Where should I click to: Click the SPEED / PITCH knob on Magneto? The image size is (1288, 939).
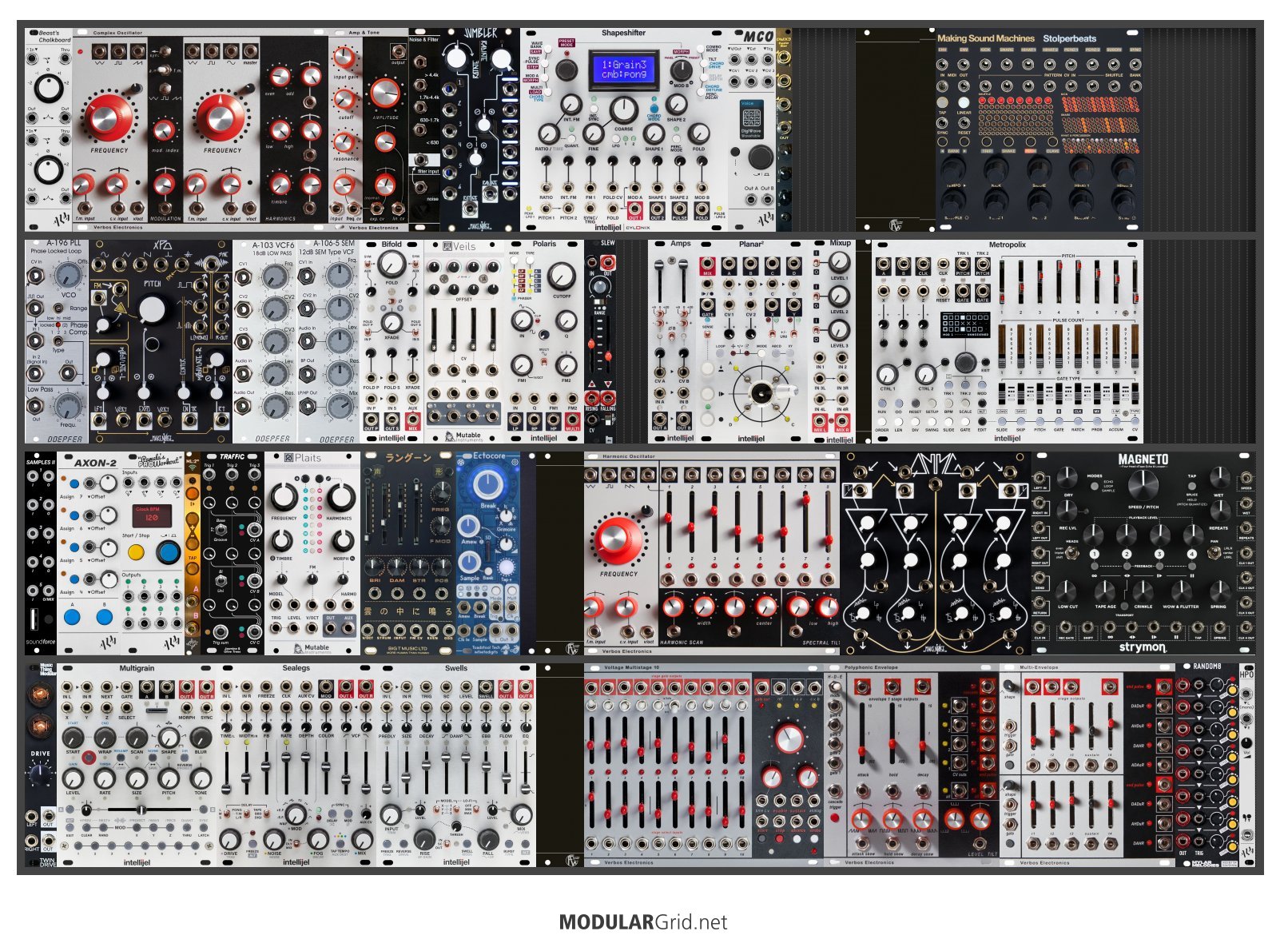tap(1142, 484)
